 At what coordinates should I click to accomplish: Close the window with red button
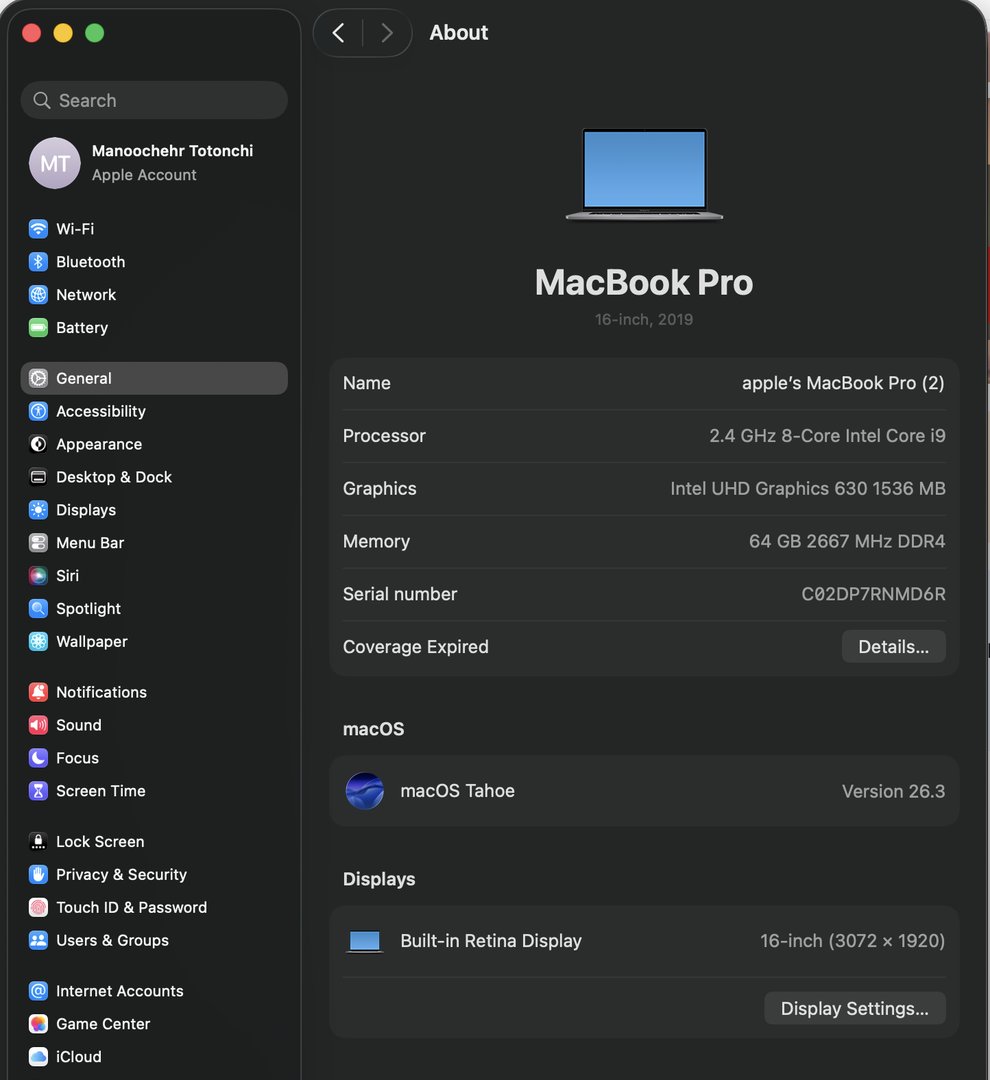[x=32, y=33]
